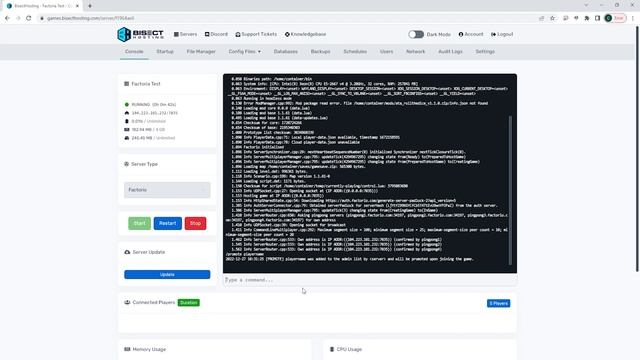640x360 pixels.
Task: Reload the page in the browser
Action: (29, 18)
